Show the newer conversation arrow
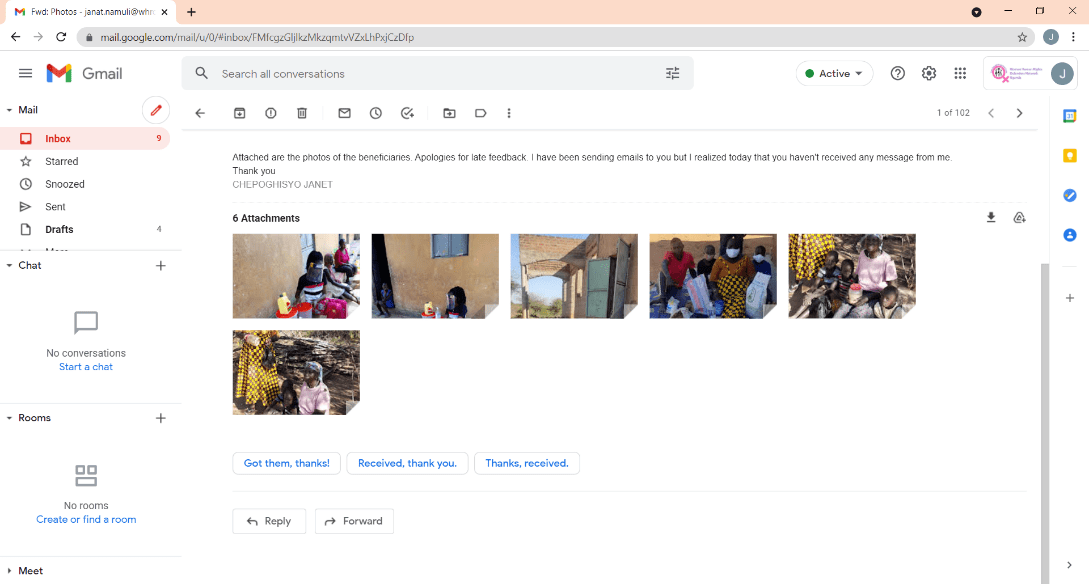This screenshot has height=584, width=1089. 991,113
